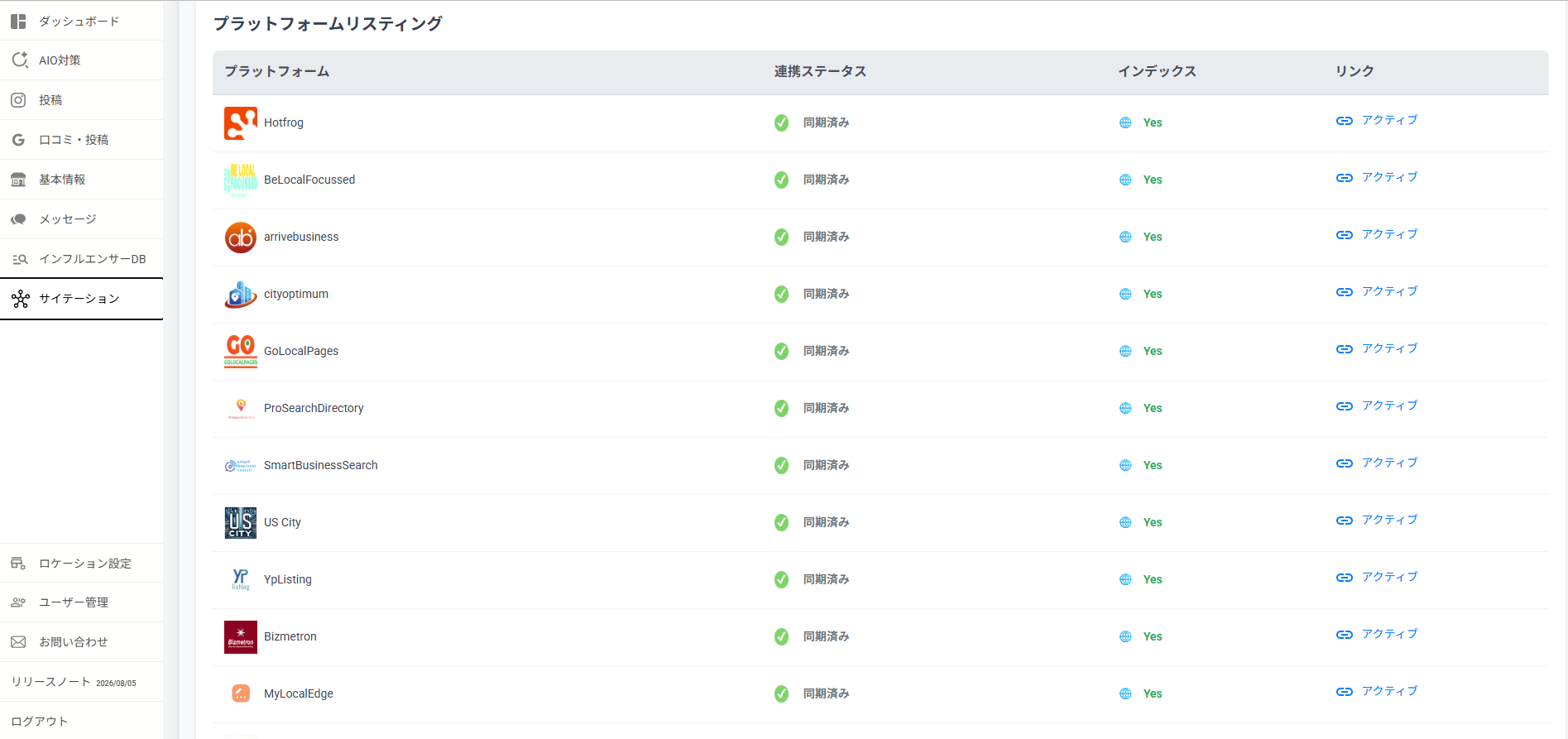This screenshot has width=1568, height=739.
Task: Click the 同期済み status for MyLocalEdge
Action: [826, 694]
